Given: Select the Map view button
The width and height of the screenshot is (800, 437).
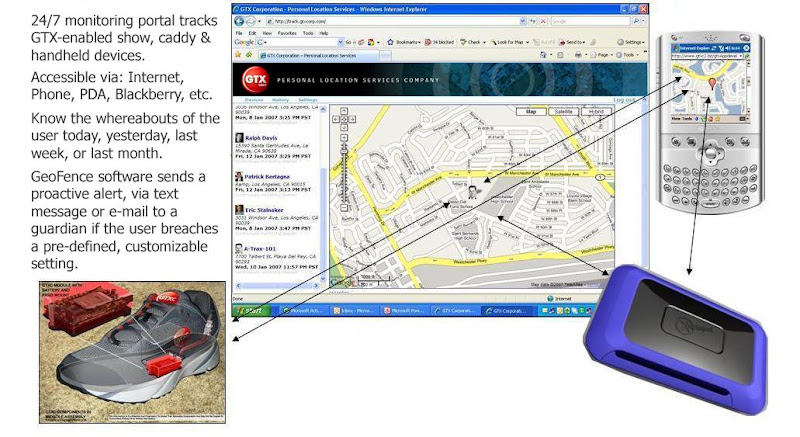Looking at the screenshot, I should (x=531, y=111).
